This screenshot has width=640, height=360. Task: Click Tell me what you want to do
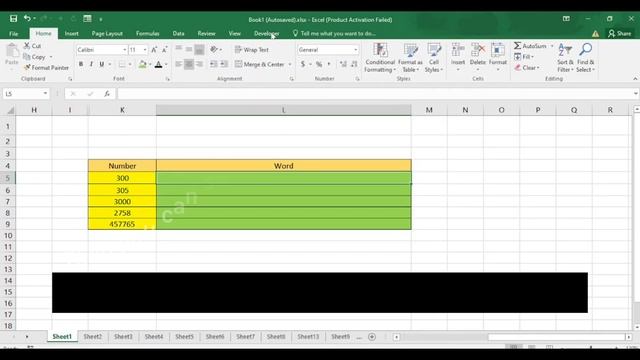[x=334, y=33]
